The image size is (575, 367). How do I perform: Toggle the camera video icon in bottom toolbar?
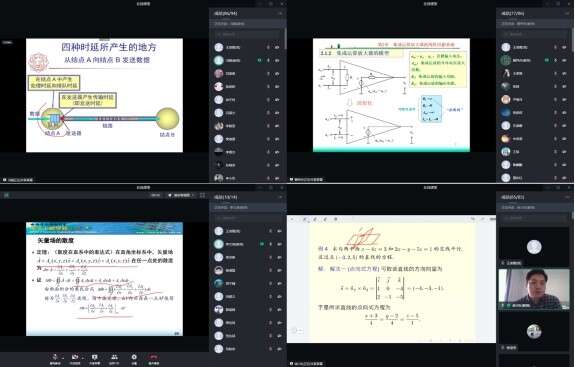tap(75, 357)
